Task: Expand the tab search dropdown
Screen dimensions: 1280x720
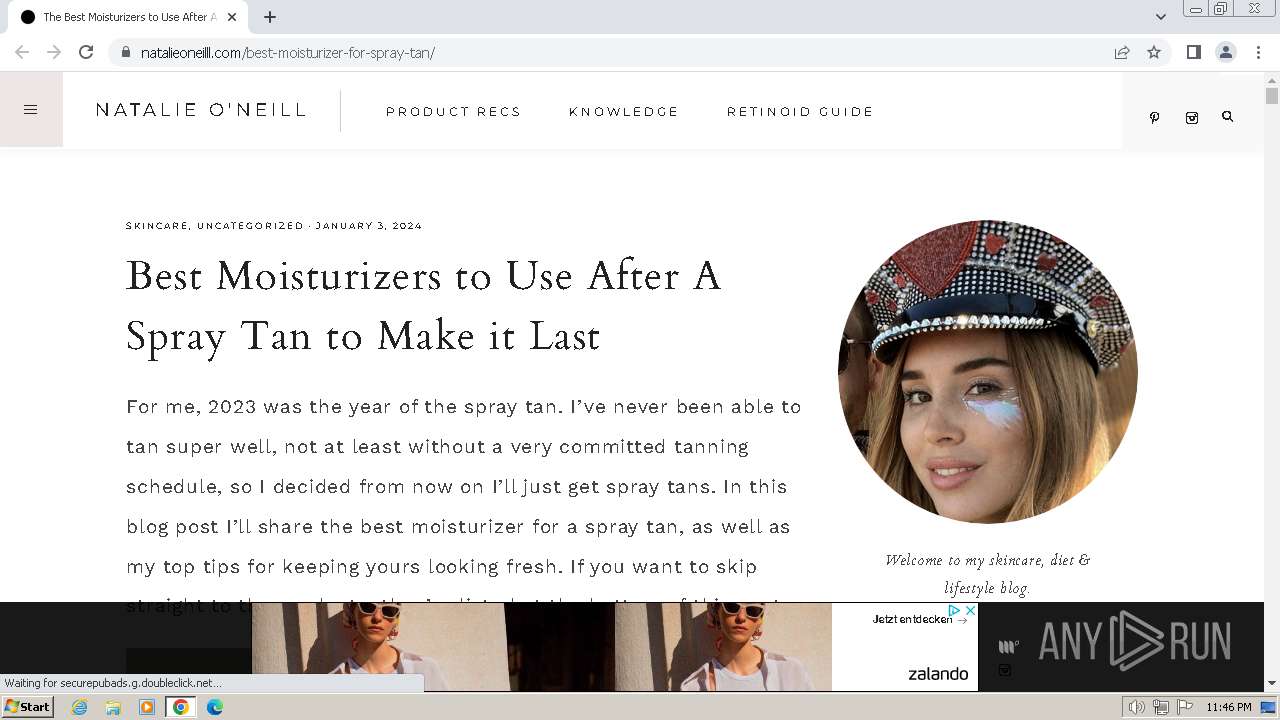Action: [1160, 17]
